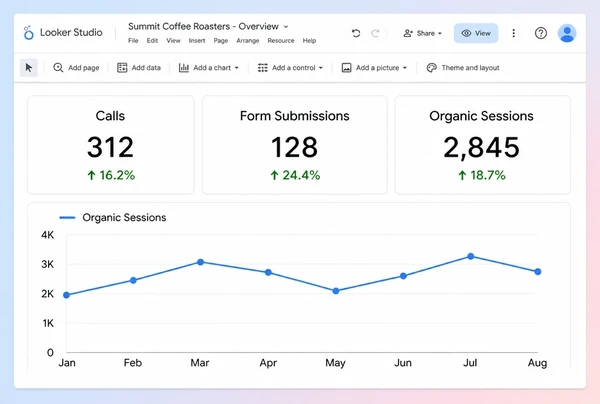The width and height of the screenshot is (600, 404).
Task: Click the Looker Studio logo icon
Action: pos(28,33)
